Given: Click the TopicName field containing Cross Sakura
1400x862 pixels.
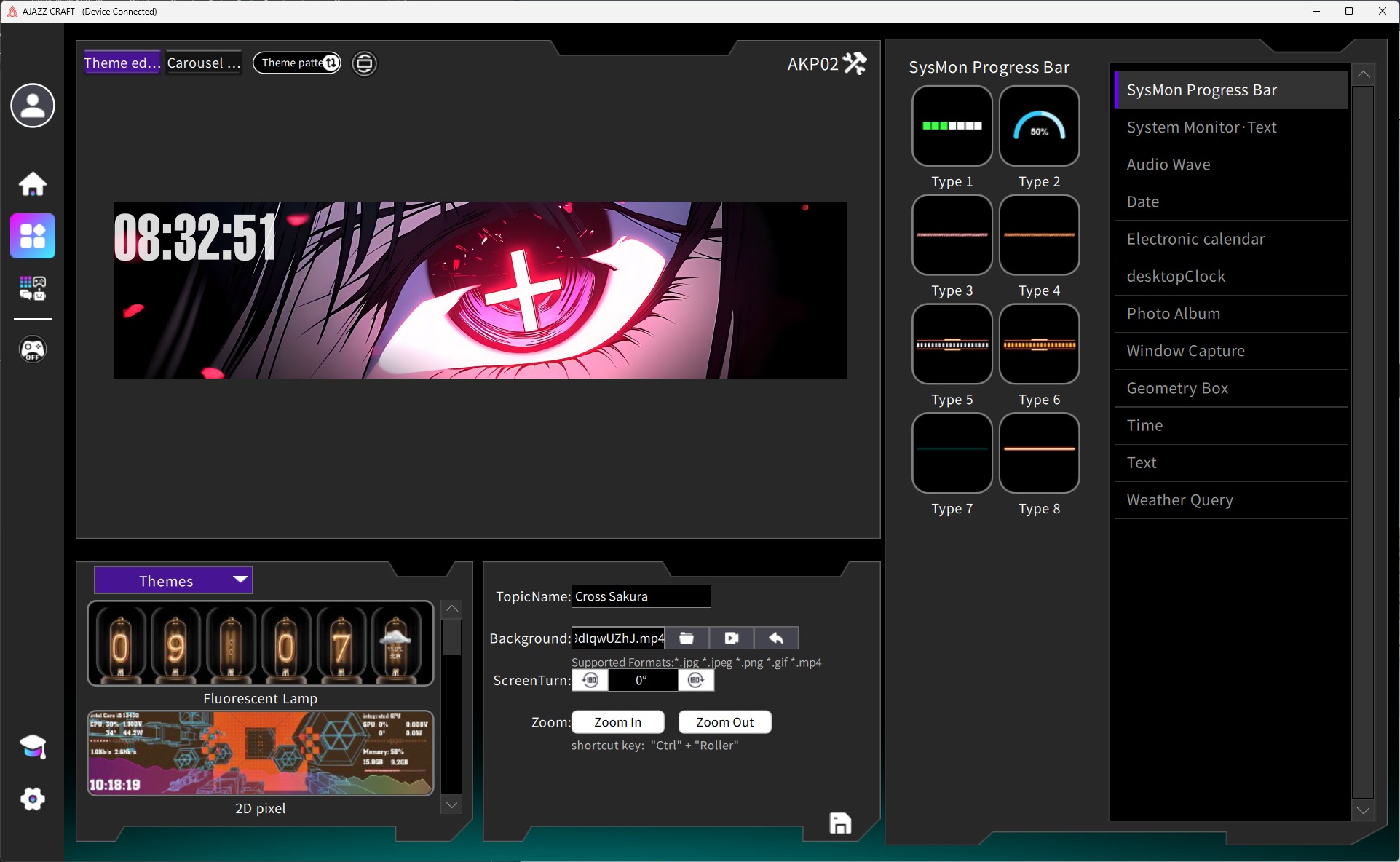Looking at the screenshot, I should tap(641, 596).
